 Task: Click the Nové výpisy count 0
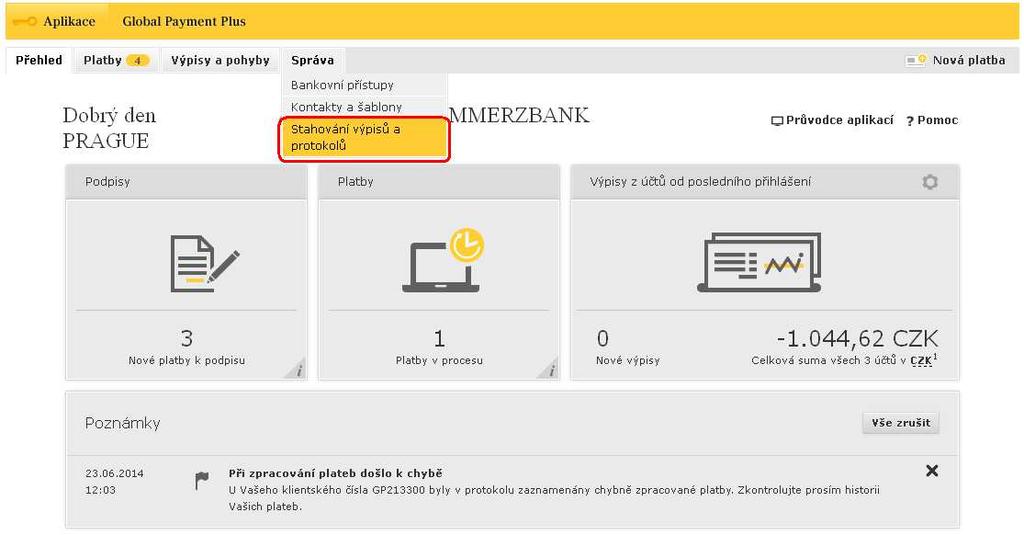click(603, 338)
